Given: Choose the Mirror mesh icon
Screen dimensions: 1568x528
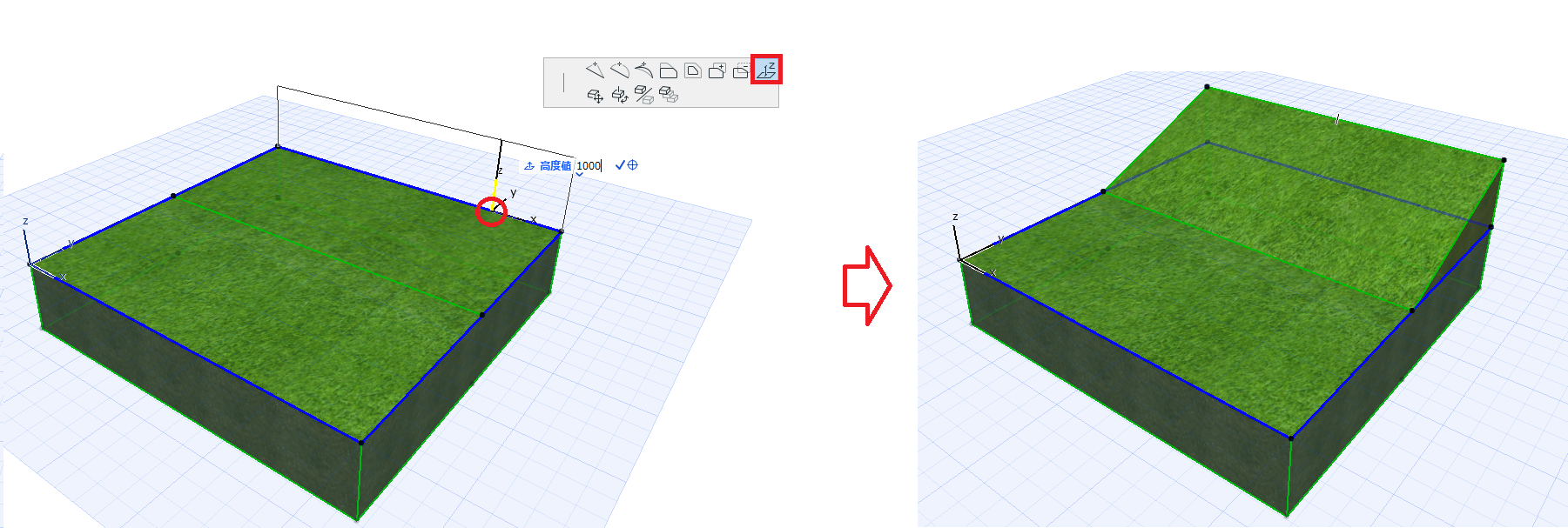Looking at the screenshot, I should tap(644, 94).
